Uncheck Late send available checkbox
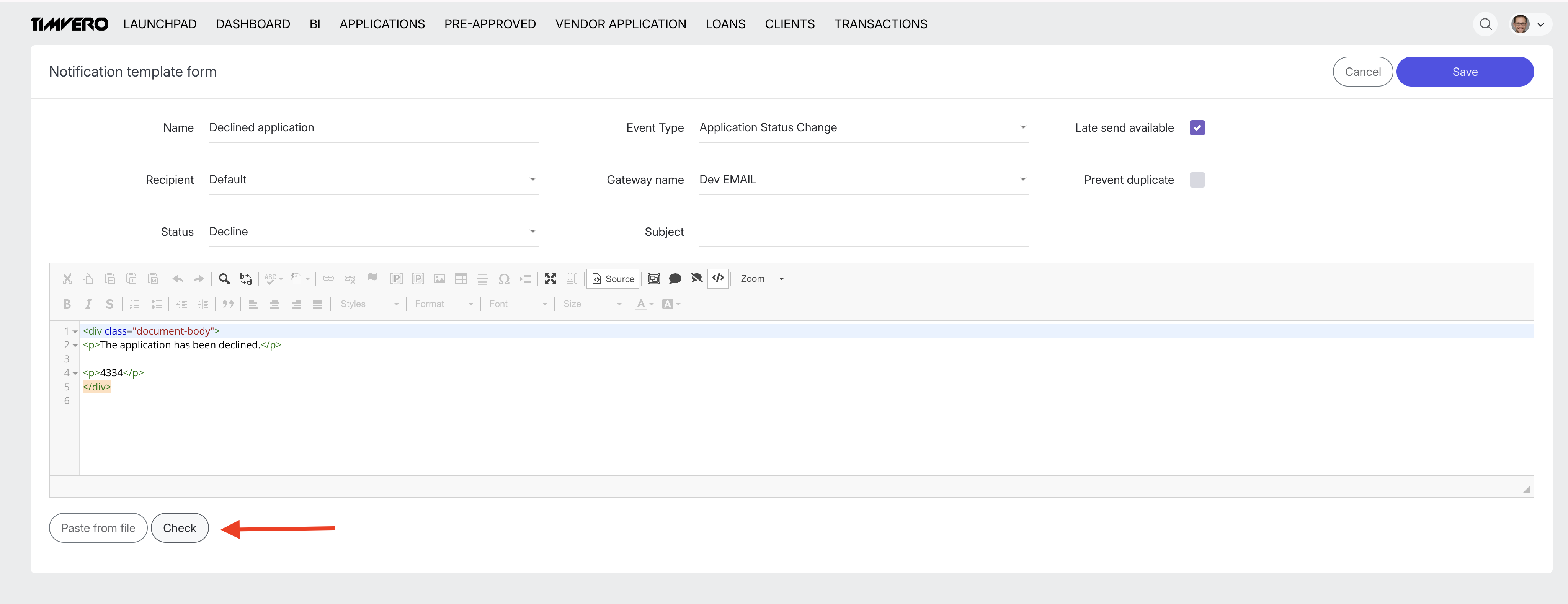 (1197, 128)
